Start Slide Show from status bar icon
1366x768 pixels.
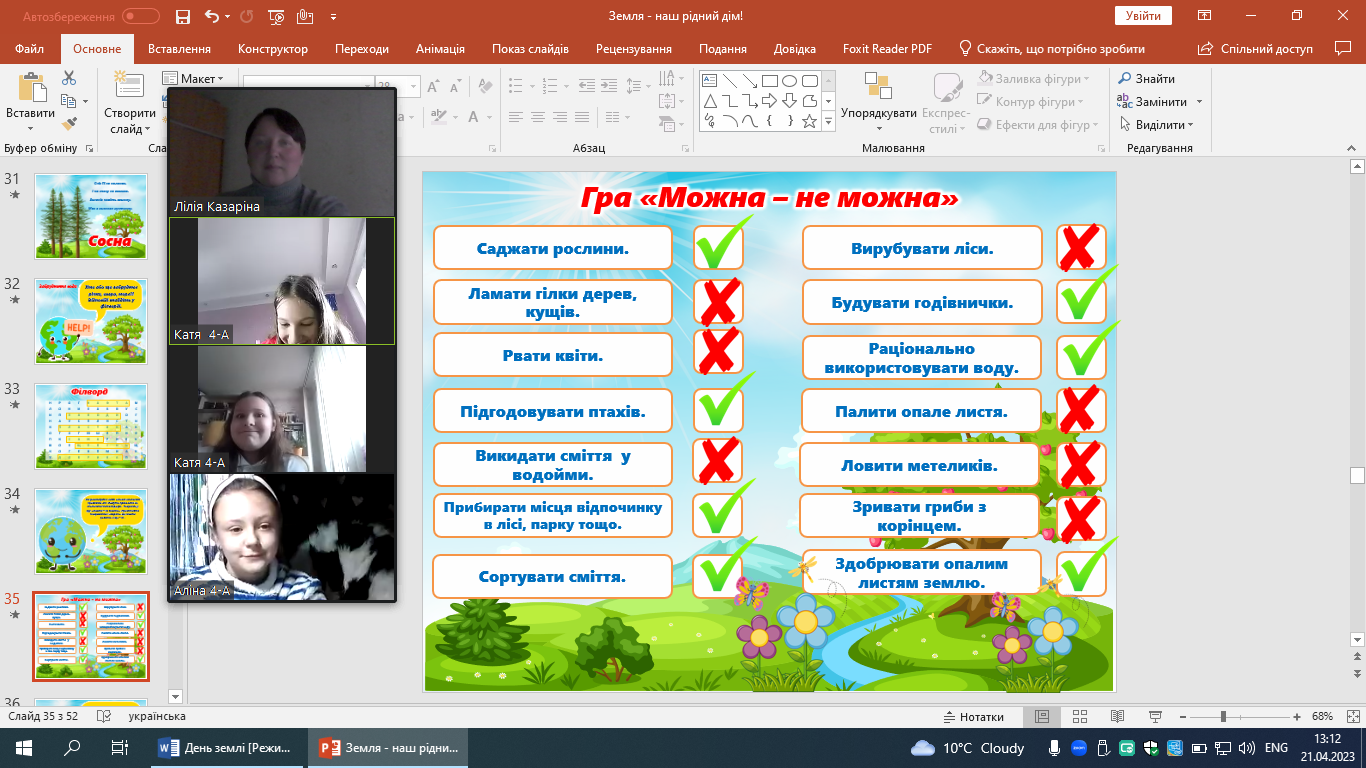point(1155,717)
